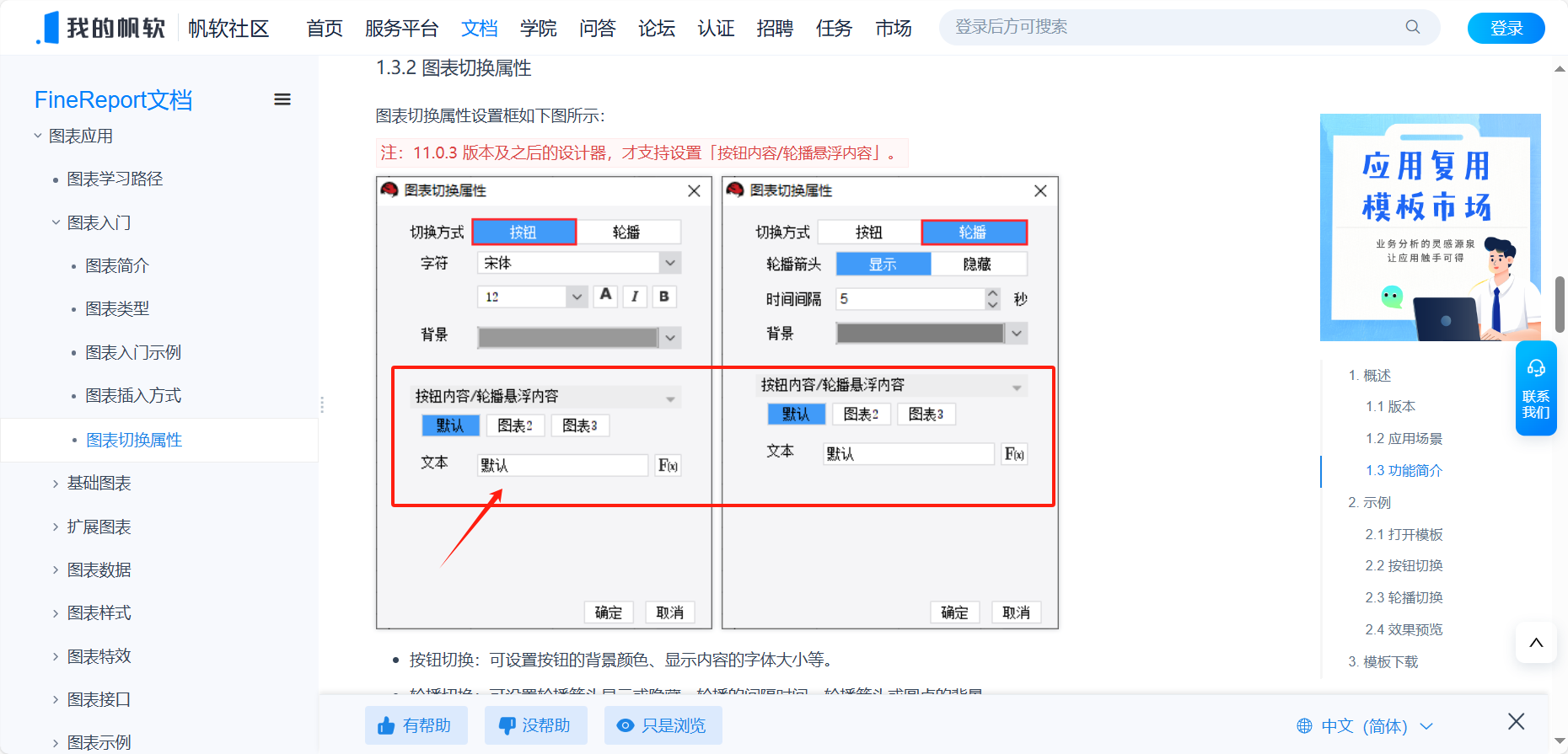
Task: Go to the 论坛 navigation tab
Action: coord(656,29)
